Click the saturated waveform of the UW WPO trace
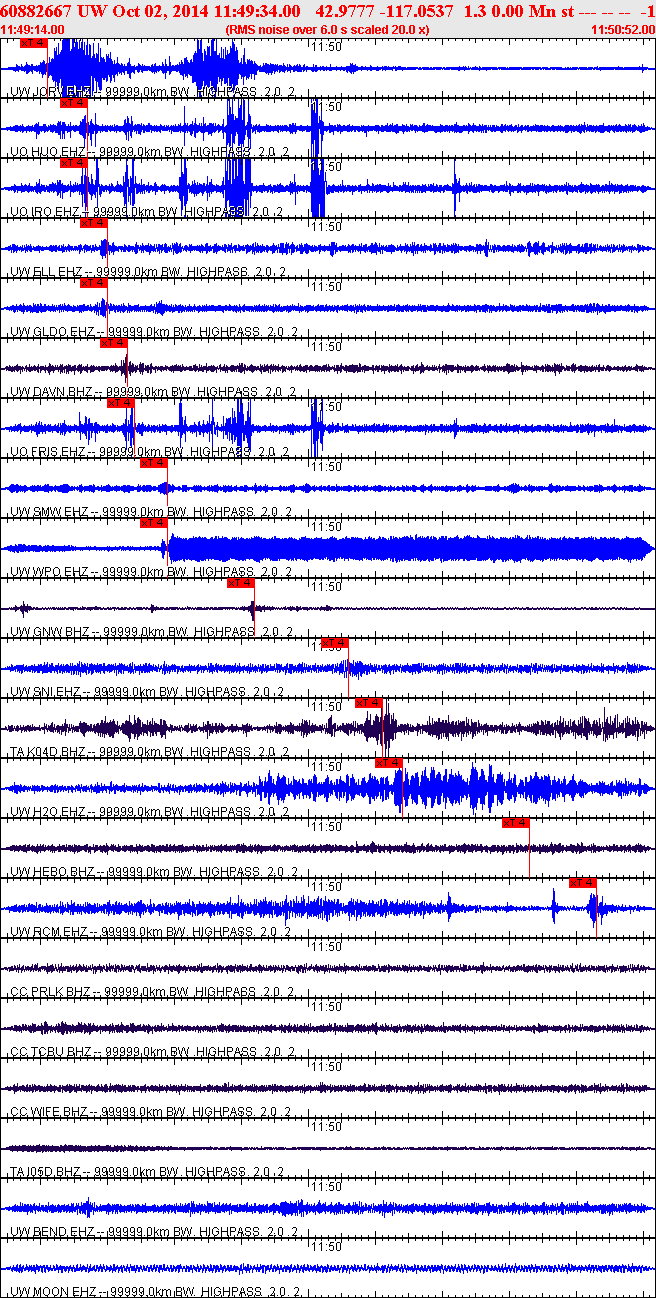This screenshot has width=656, height=1298. tap(410, 548)
